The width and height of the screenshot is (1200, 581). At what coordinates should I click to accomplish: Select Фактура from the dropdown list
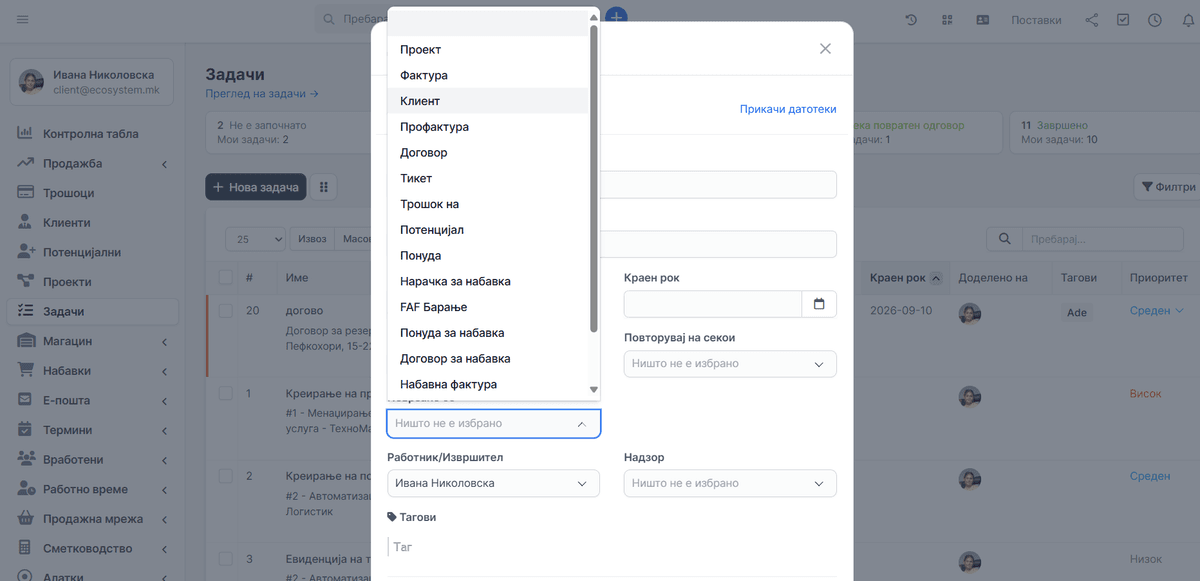[x=488, y=76]
